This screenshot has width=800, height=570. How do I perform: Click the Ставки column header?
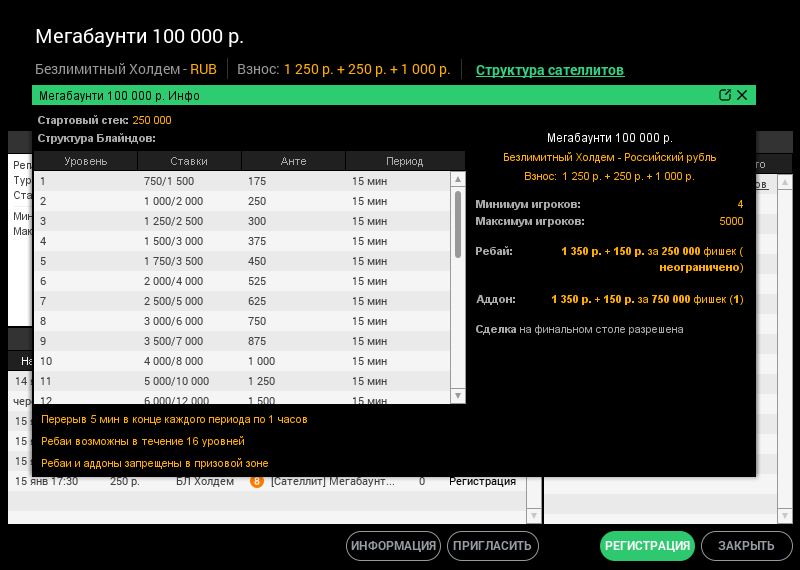tap(189, 161)
